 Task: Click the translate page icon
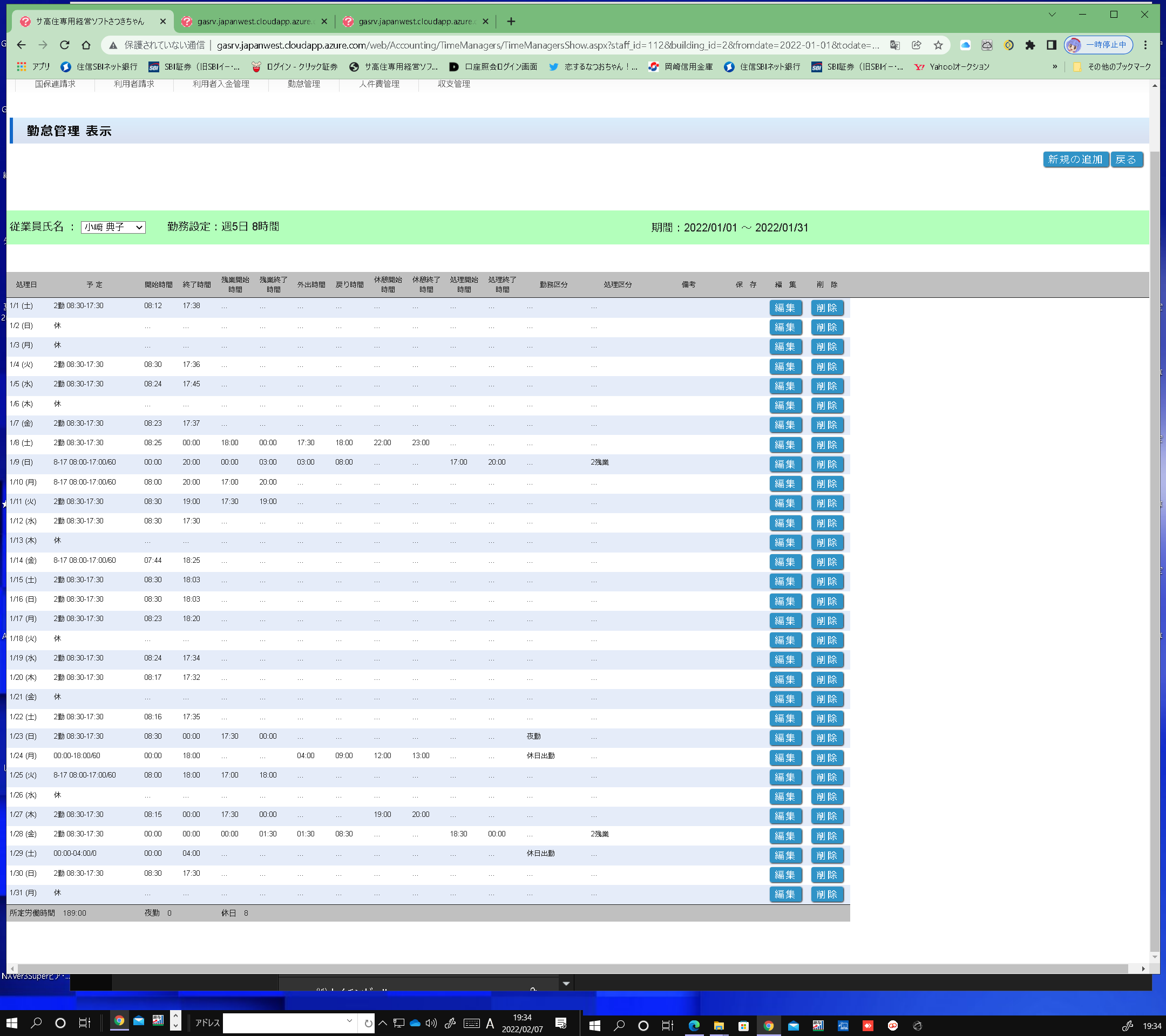[895, 45]
